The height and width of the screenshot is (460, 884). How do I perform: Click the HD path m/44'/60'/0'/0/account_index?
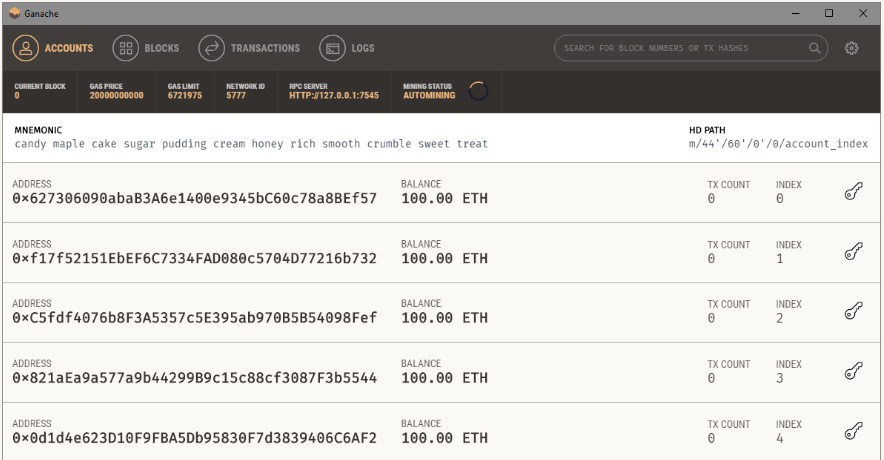tap(778, 144)
